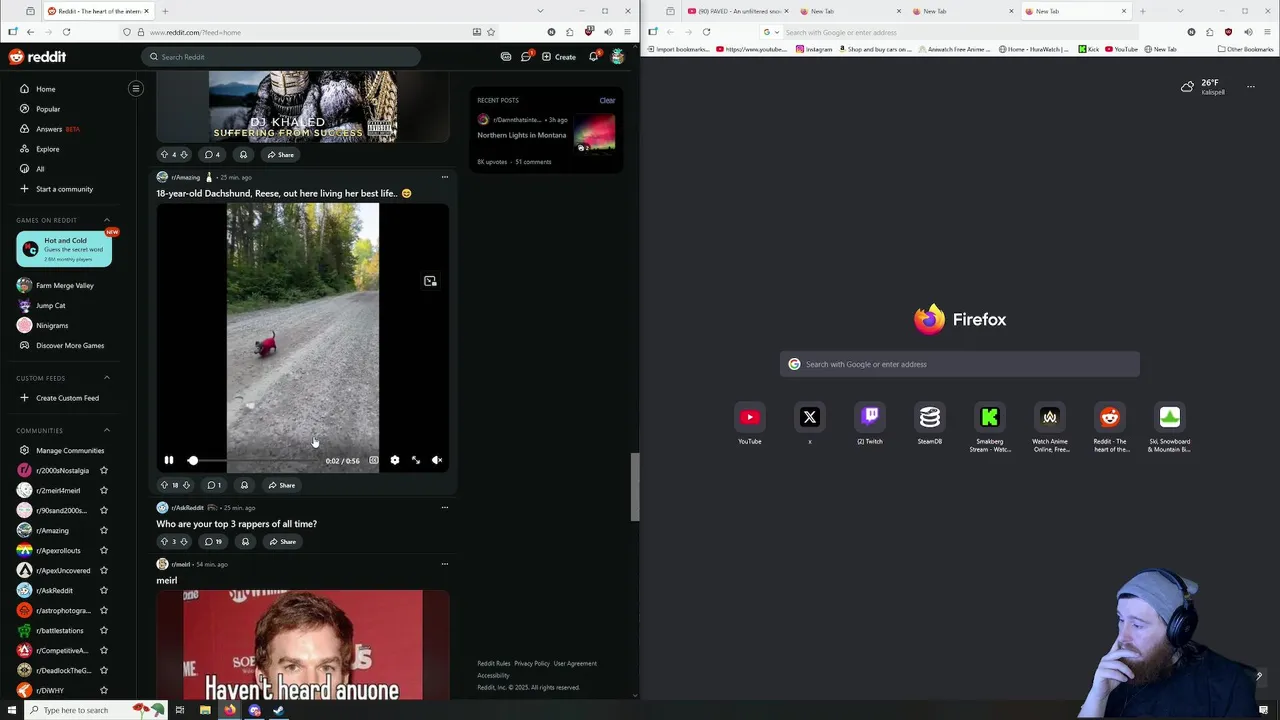The height and width of the screenshot is (720, 1280).
Task: Open Reddit chat icon in header
Action: (526, 57)
